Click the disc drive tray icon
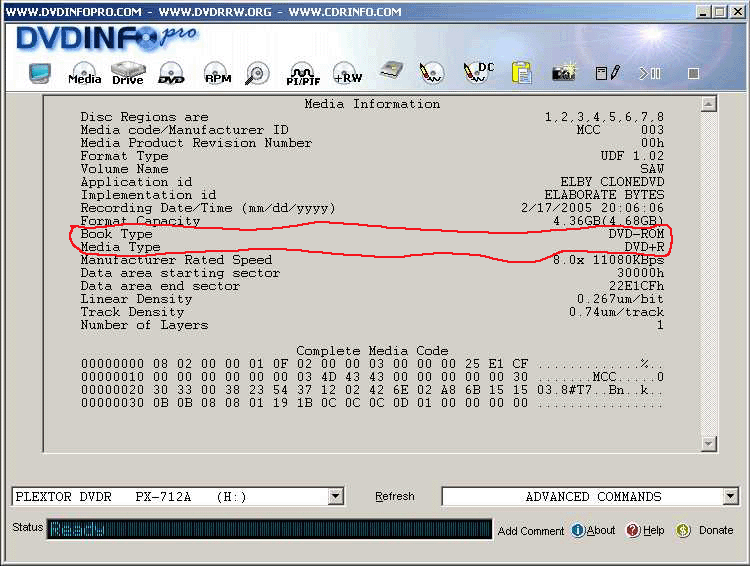This screenshot has height=566, width=750. (x=391, y=70)
